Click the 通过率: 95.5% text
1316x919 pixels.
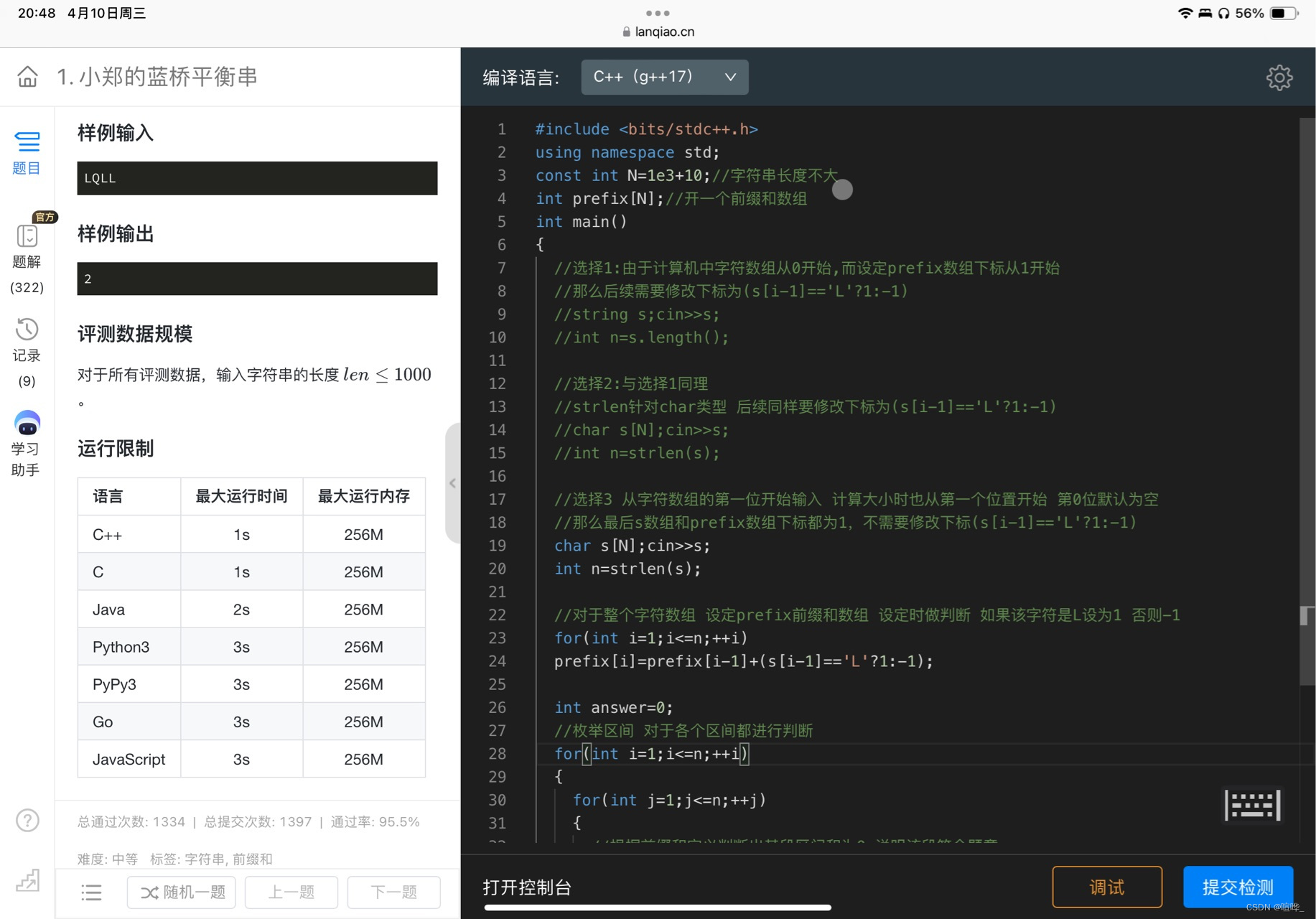(375, 821)
